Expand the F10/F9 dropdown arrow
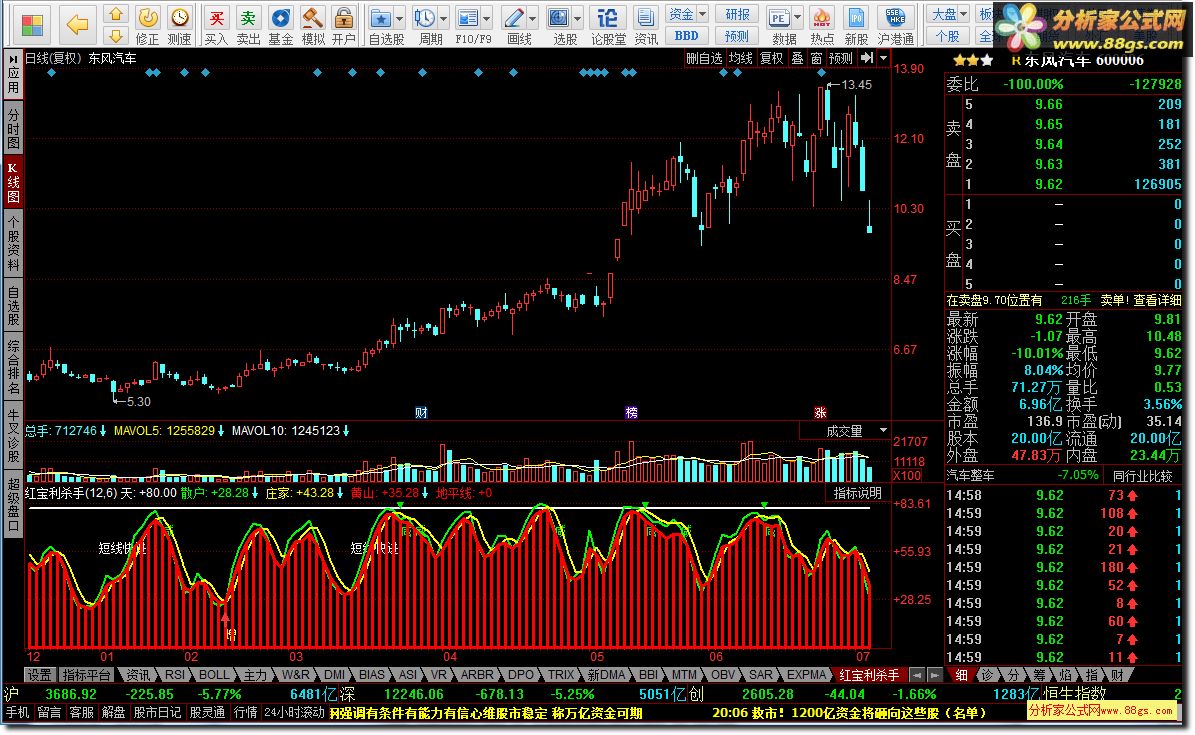Image resolution: width=1195 pixels, height=735 pixels. 486,18
